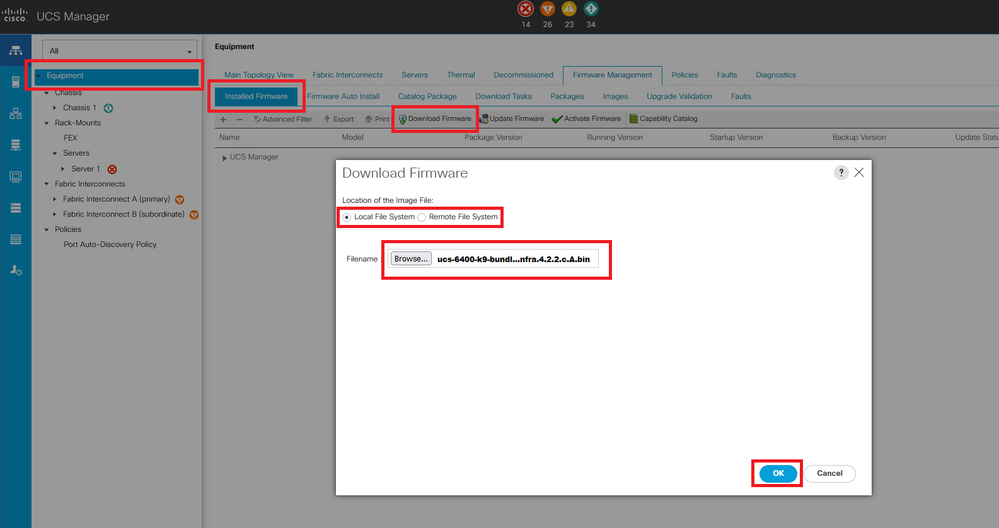Image resolution: width=999 pixels, height=528 pixels.
Task: Switch to Fabric Interconnects tab
Action: (348, 75)
